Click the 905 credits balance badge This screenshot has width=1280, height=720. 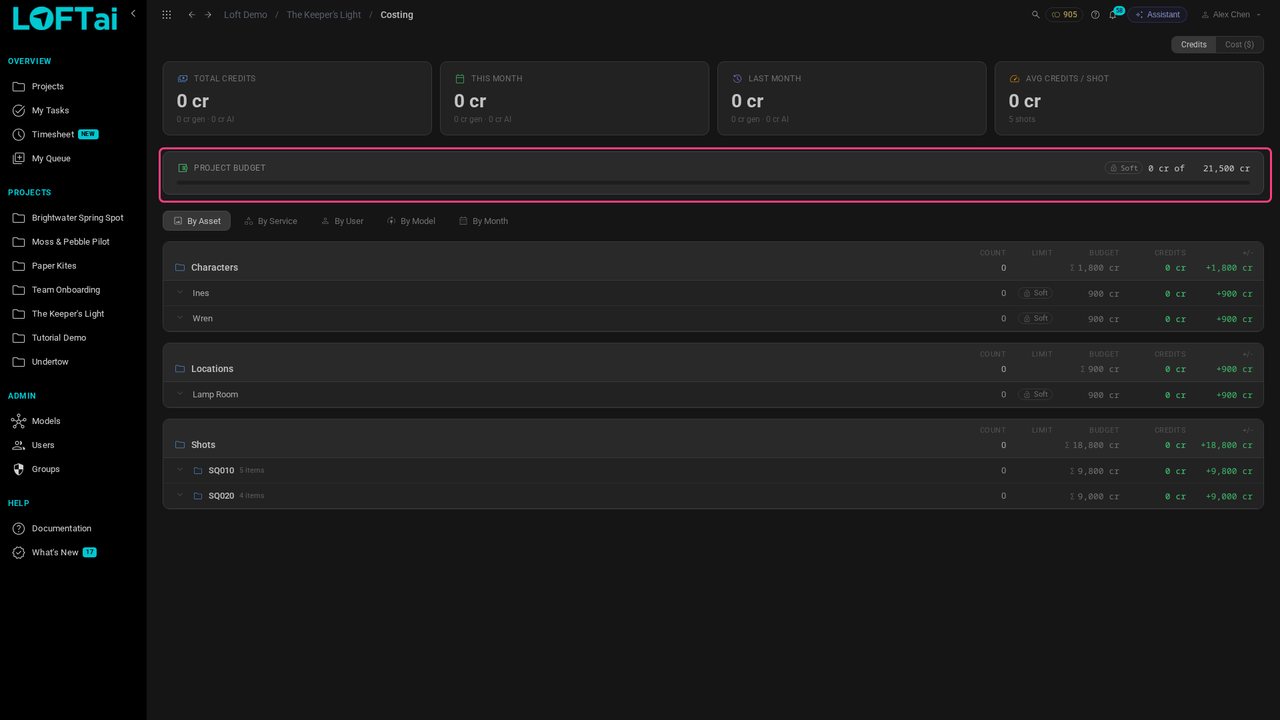click(x=1064, y=15)
